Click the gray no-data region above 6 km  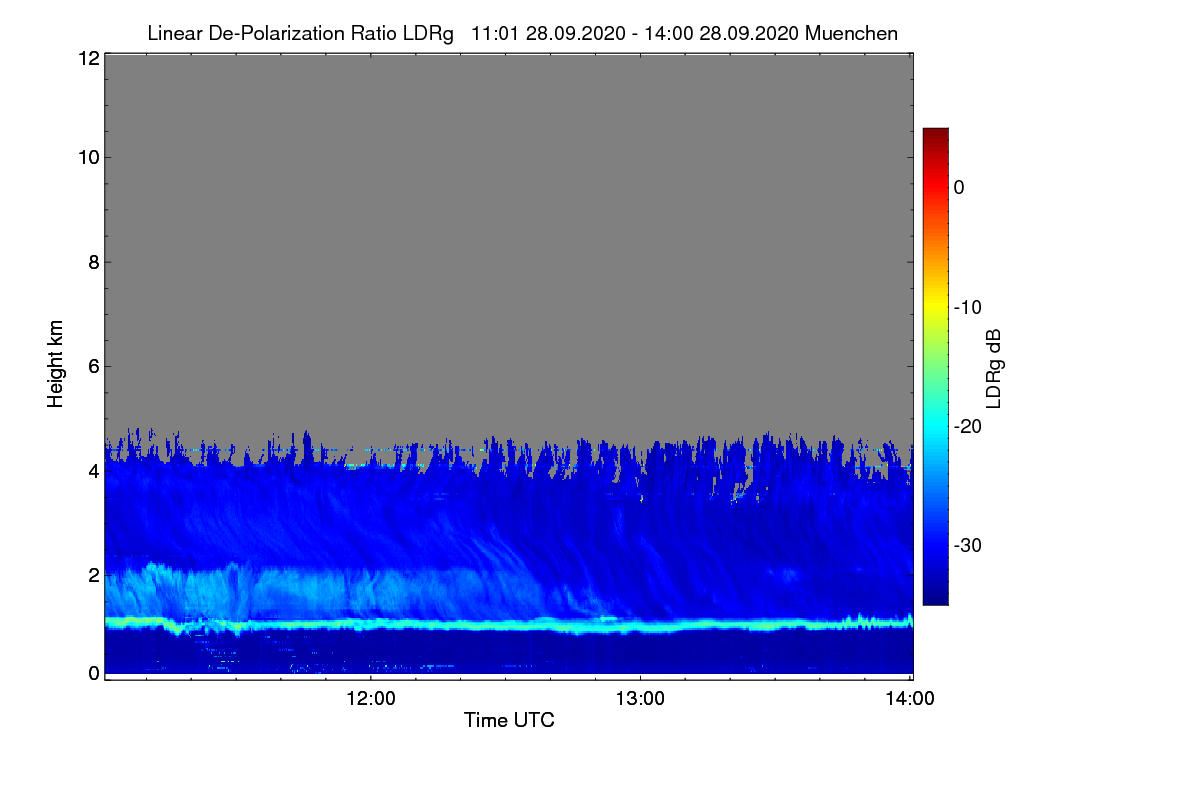coord(508,210)
